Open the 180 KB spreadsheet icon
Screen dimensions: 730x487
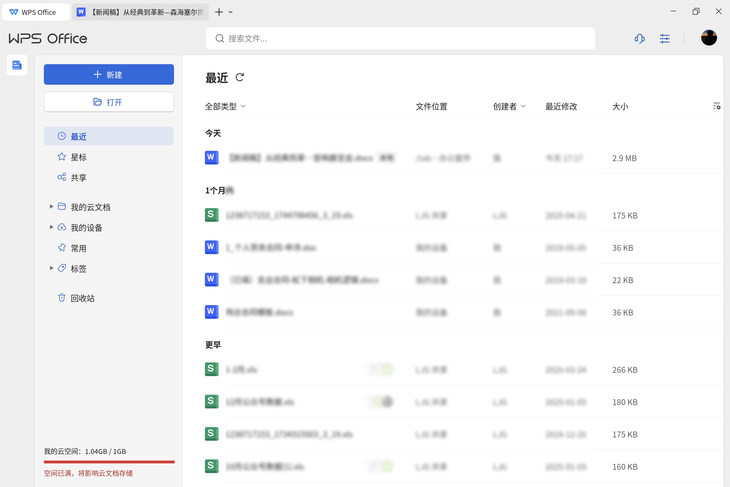coord(211,401)
